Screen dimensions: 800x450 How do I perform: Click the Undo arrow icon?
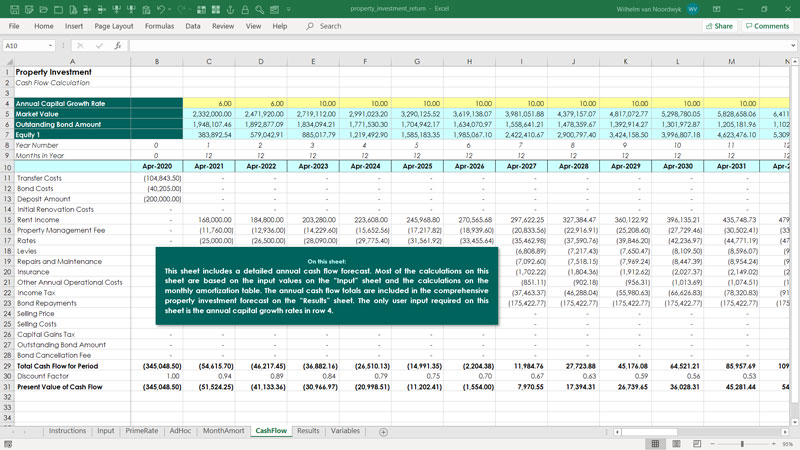(161, 9)
